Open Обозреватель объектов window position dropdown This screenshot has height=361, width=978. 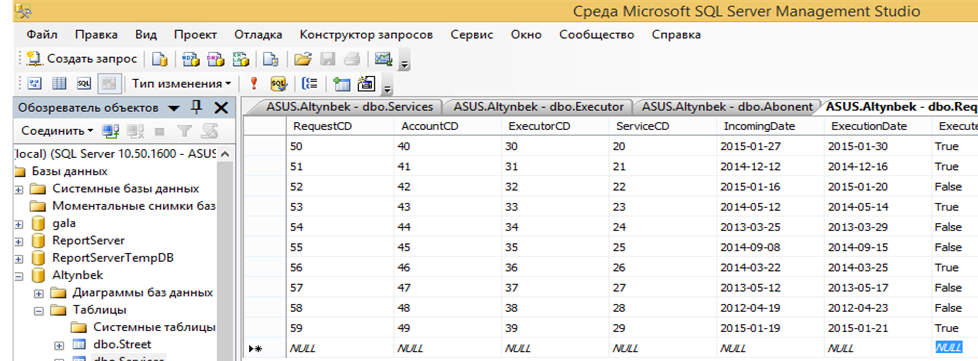[174, 108]
